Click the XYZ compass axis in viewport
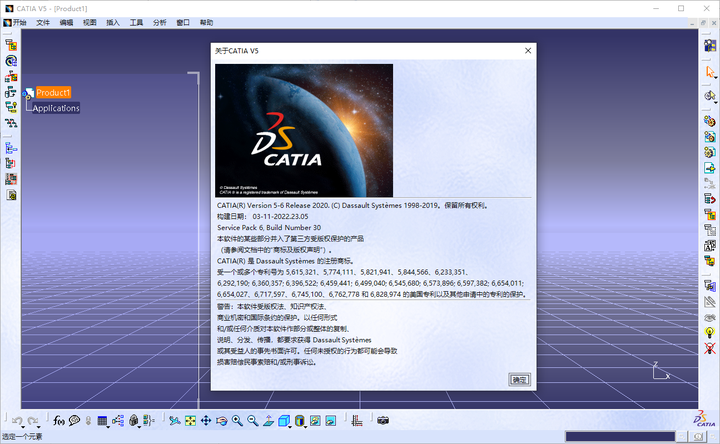Viewport: 720px width, 444px height. [x=661, y=371]
